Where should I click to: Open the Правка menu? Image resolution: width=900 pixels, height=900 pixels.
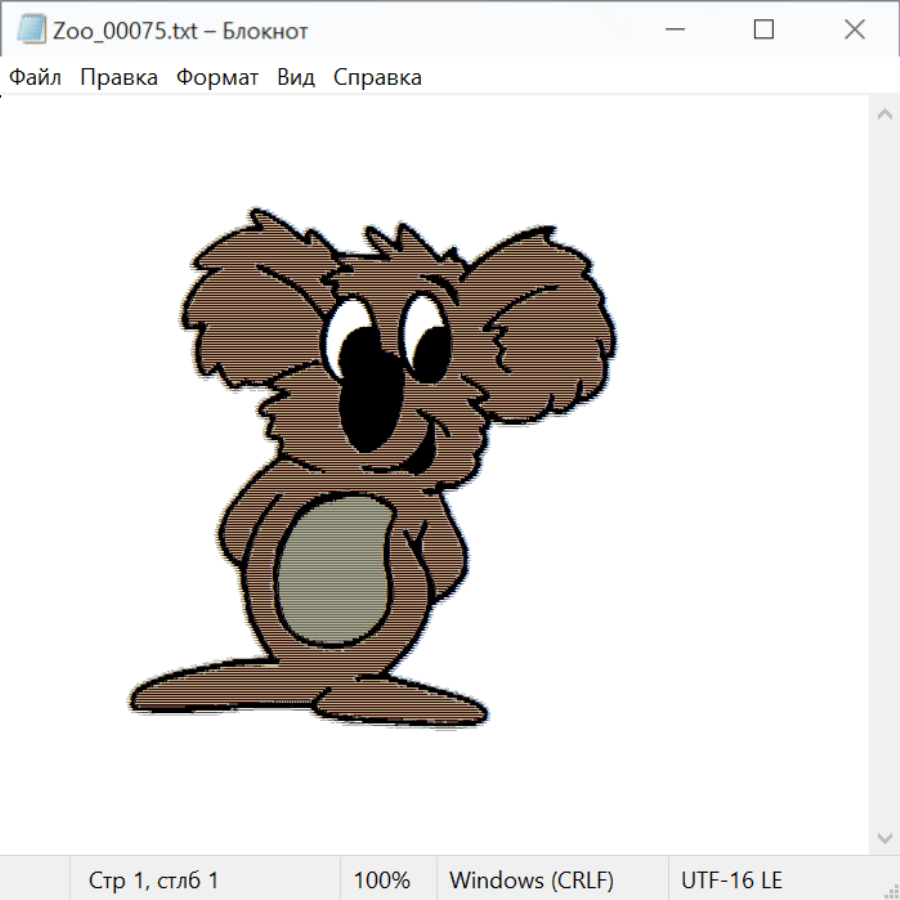point(118,78)
